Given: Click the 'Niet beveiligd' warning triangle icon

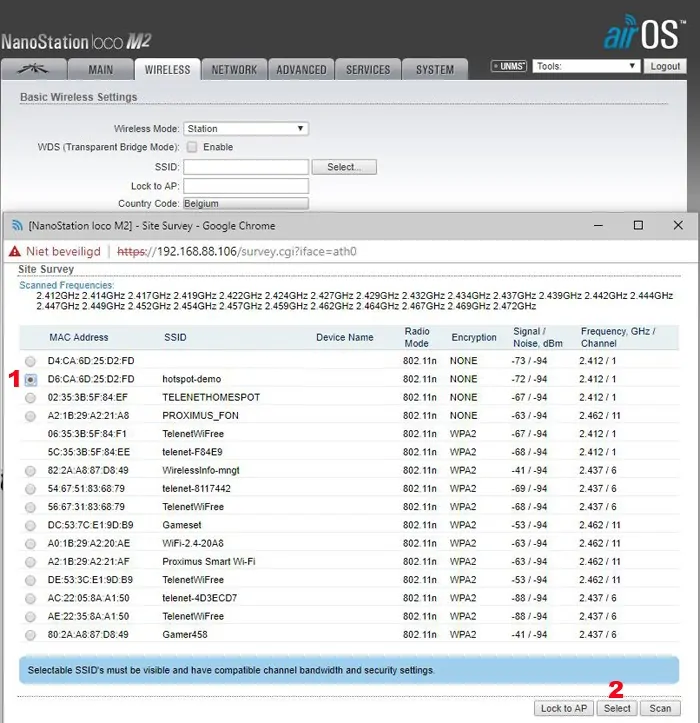Looking at the screenshot, I should pos(15,252).
